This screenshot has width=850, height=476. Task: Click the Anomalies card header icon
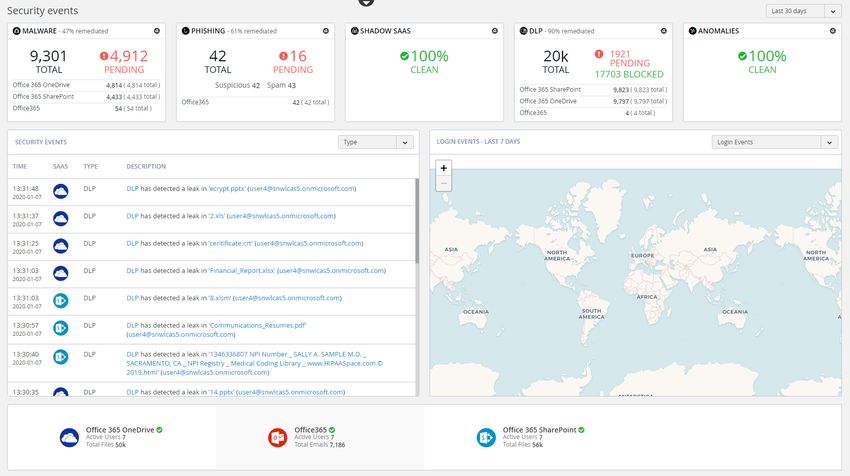click(x=692, y=31)
